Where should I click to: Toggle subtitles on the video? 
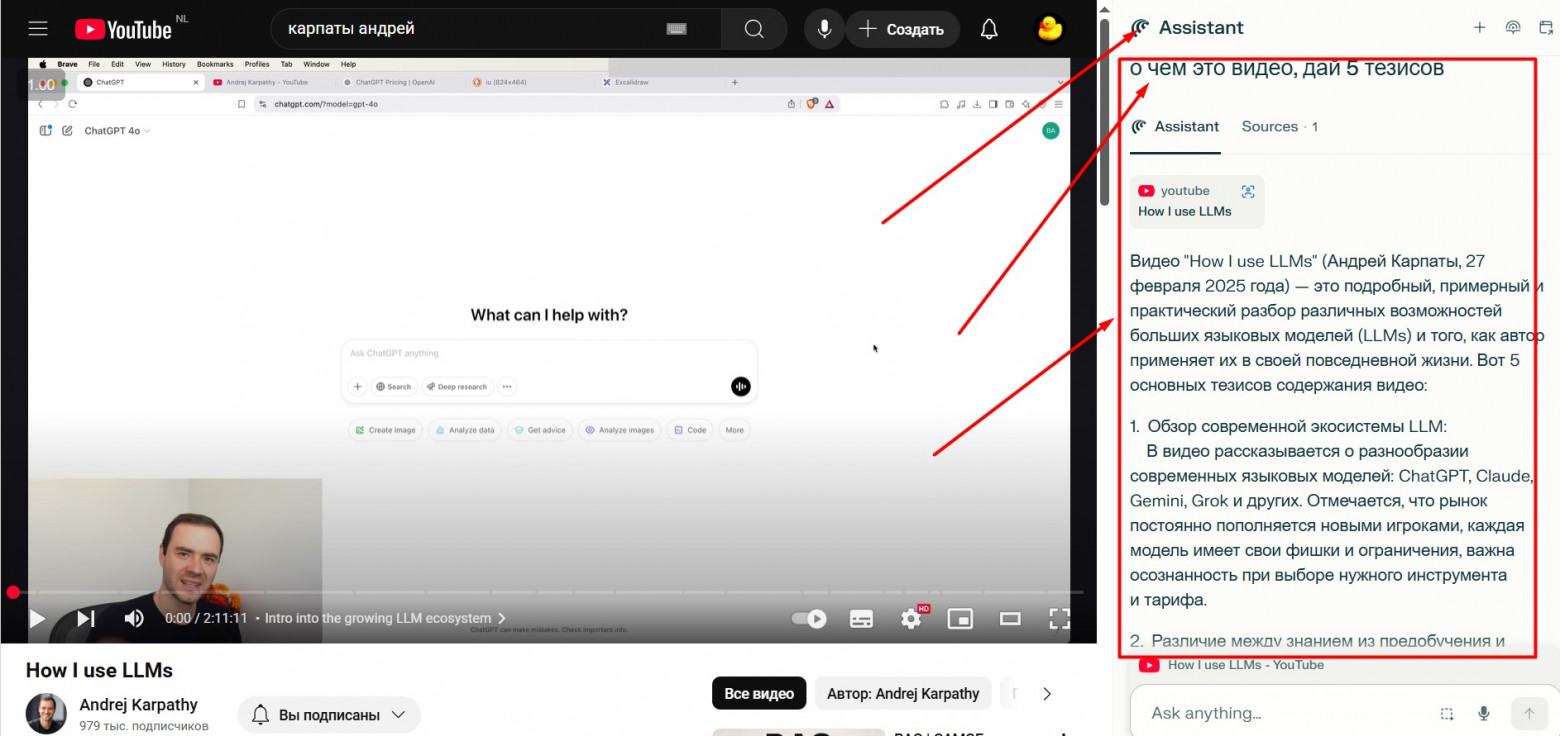[x=861, y=618]
